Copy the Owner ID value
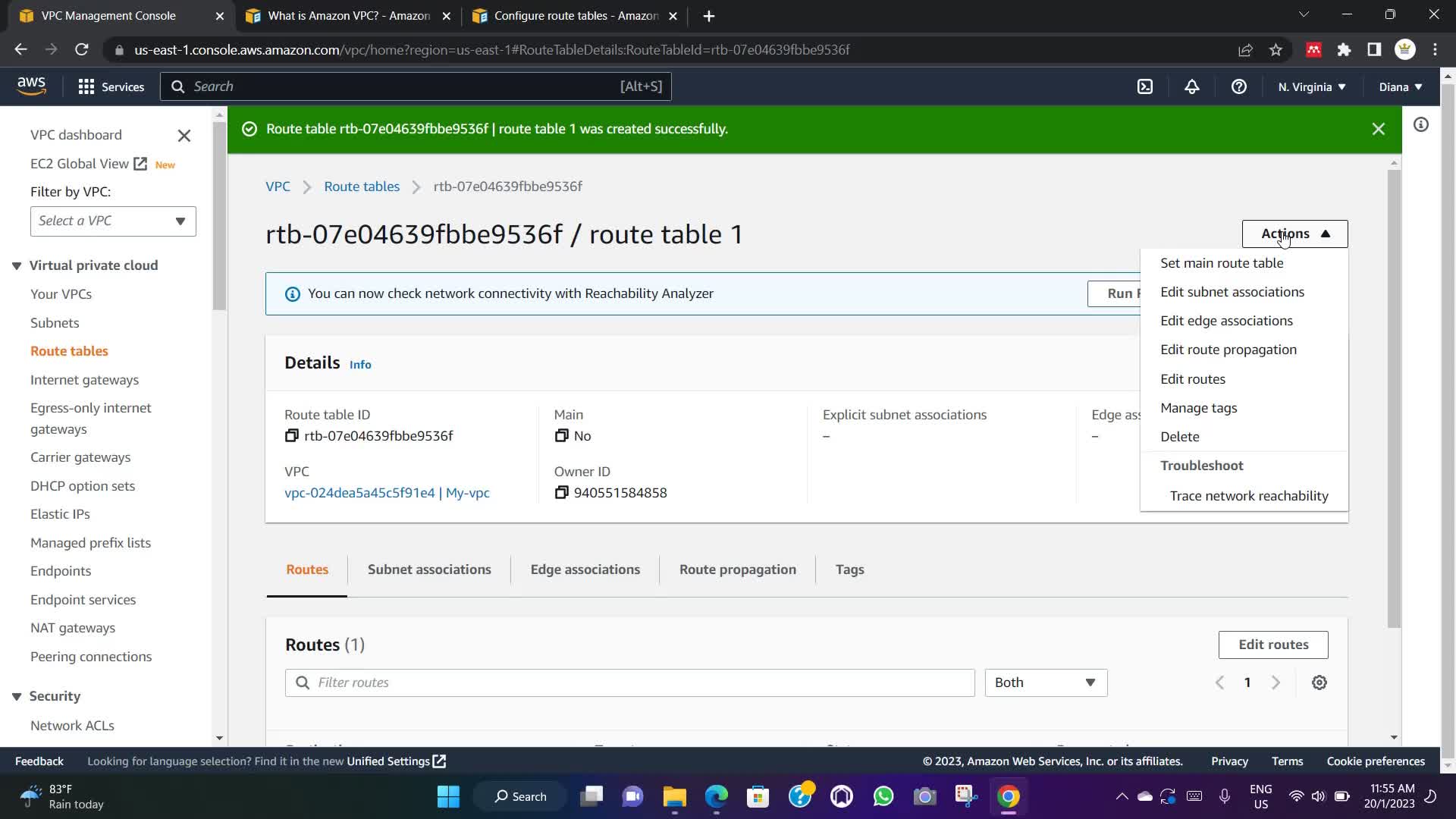 click(x=561, y=493)
